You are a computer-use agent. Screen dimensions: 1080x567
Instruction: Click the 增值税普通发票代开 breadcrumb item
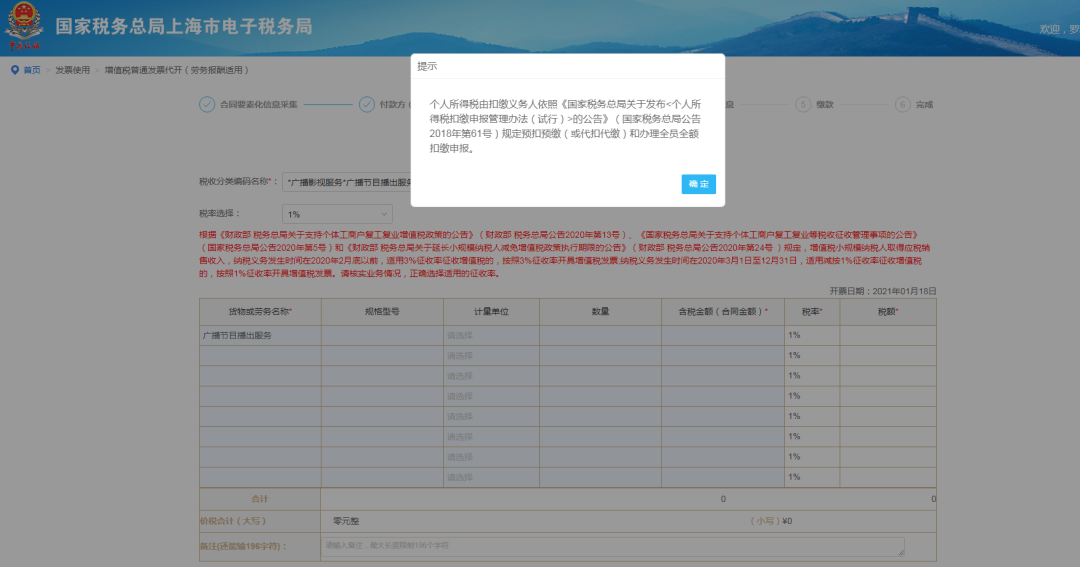tap(176, 70)
